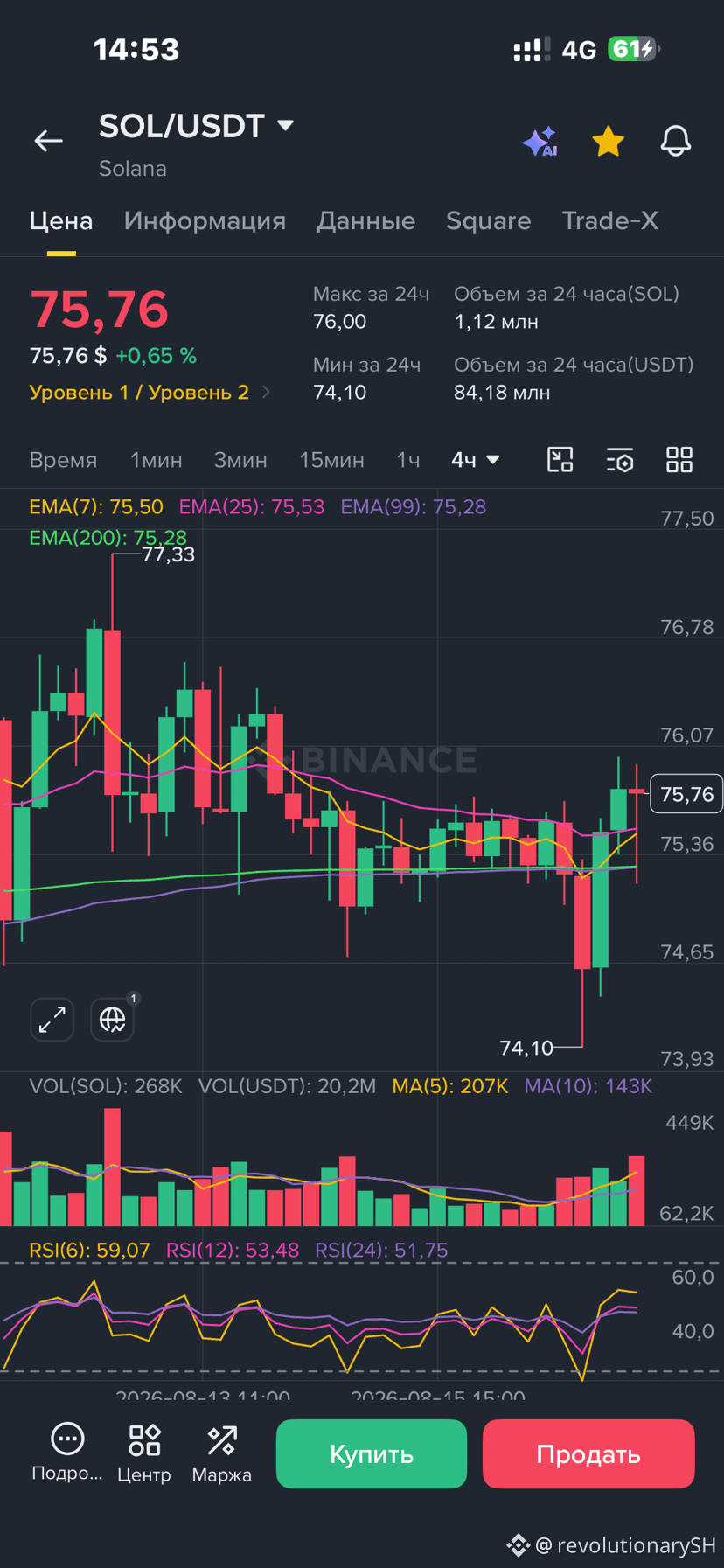The image size is (724, 1568).
Task: Tap the RSI(12): 53,48 label
Action: (x=233, y=1251)
